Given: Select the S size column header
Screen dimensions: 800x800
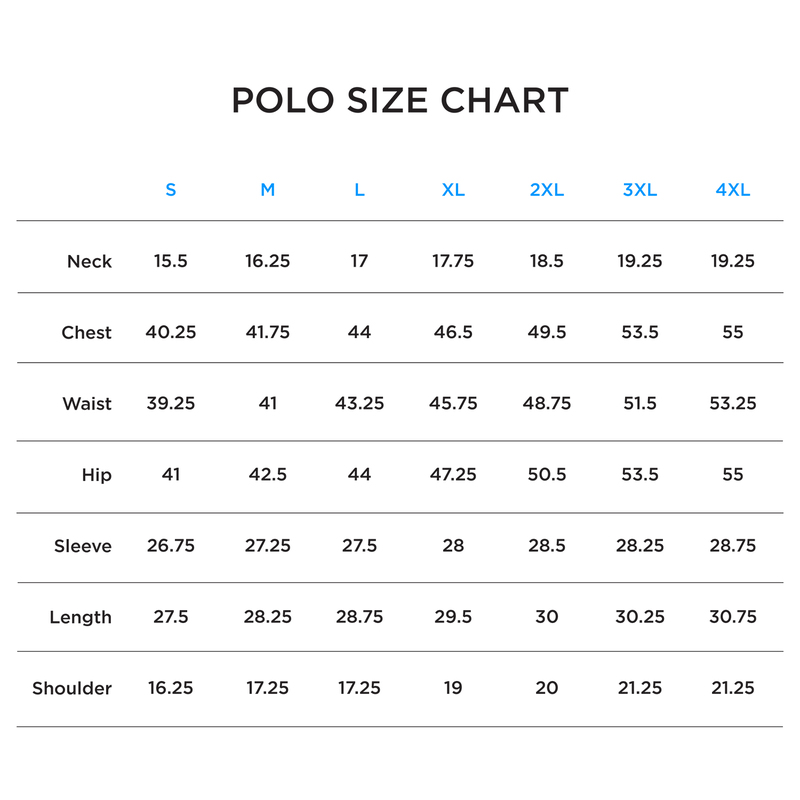Looking at the screenshot, I should click(x=171, y=190).
